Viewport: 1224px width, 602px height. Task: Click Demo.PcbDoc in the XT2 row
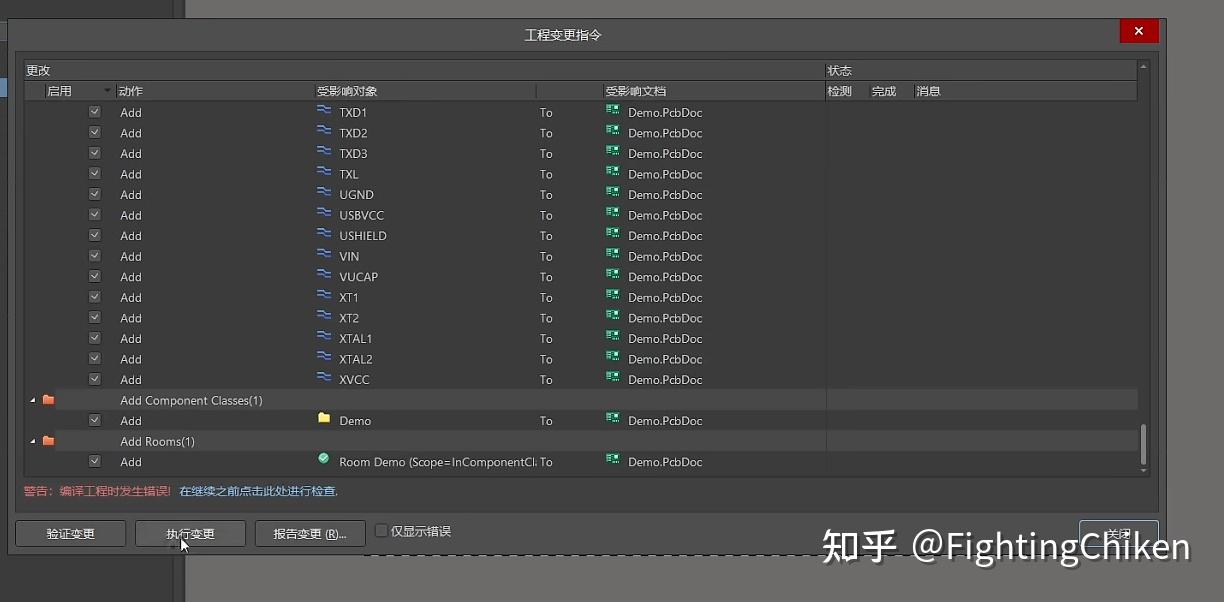click(665, 318)
